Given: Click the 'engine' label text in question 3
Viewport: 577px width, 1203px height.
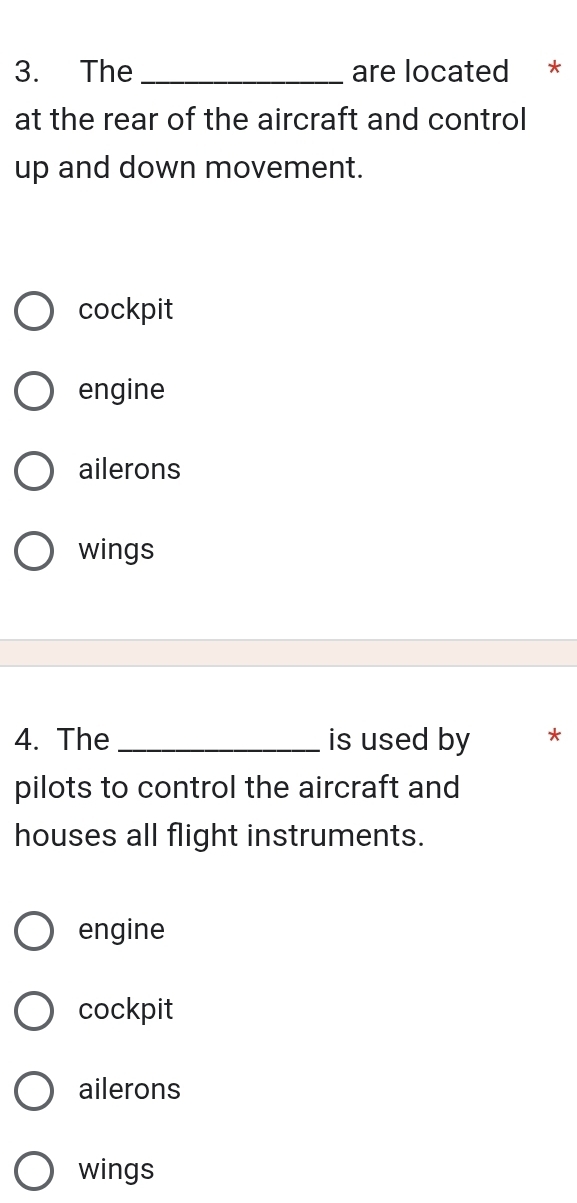Looking at the screenshot, I should pos(121,390).
